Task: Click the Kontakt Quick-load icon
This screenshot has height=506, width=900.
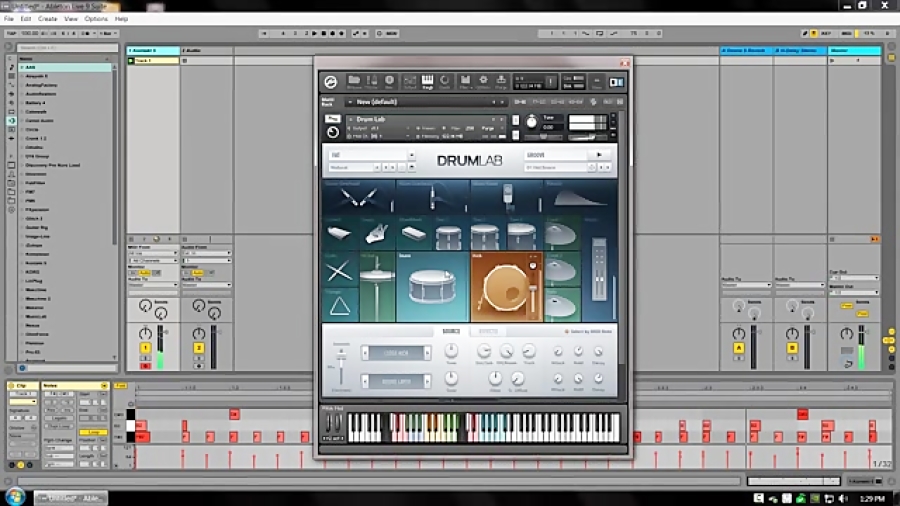Action: click(445, 81)
